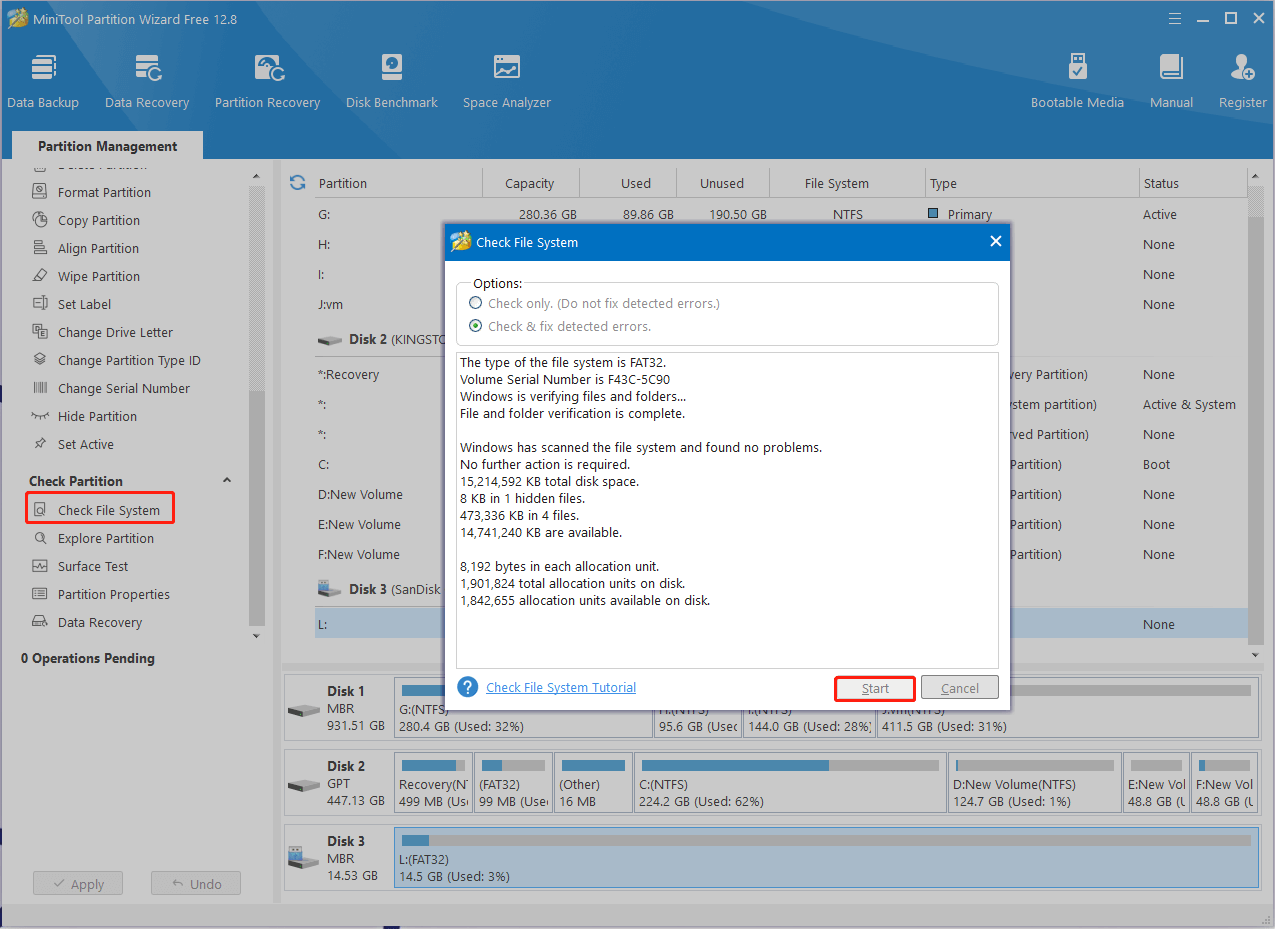Select G:(NTFS) block in disk map

[x=522, y=708]
